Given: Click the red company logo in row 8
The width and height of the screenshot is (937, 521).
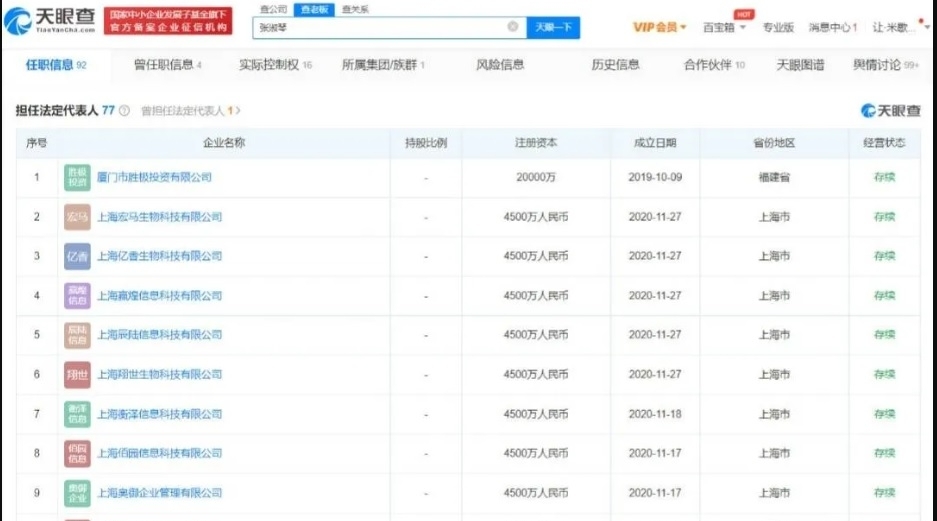Looking at the screenshot, I should tap(77, 453).
